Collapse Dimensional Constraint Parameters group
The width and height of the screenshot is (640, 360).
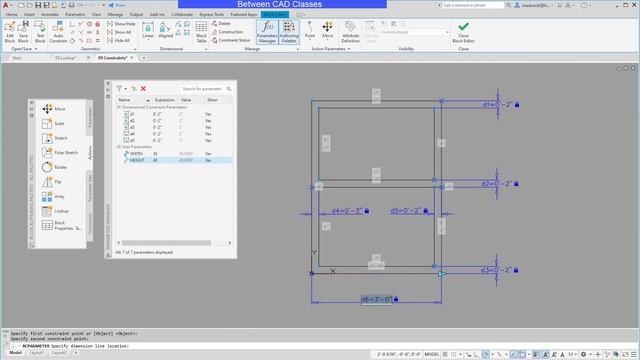119,107
